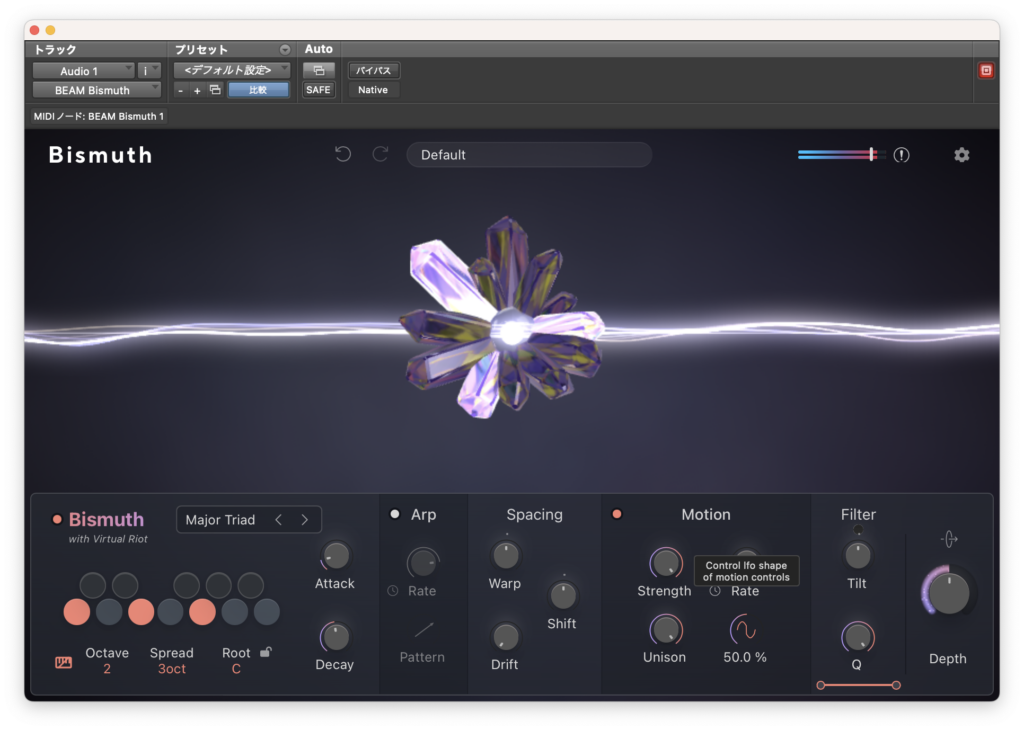Screen dimensions: 1024x730
Task: Click the red plugin target icon
Action: click(986, 71)
